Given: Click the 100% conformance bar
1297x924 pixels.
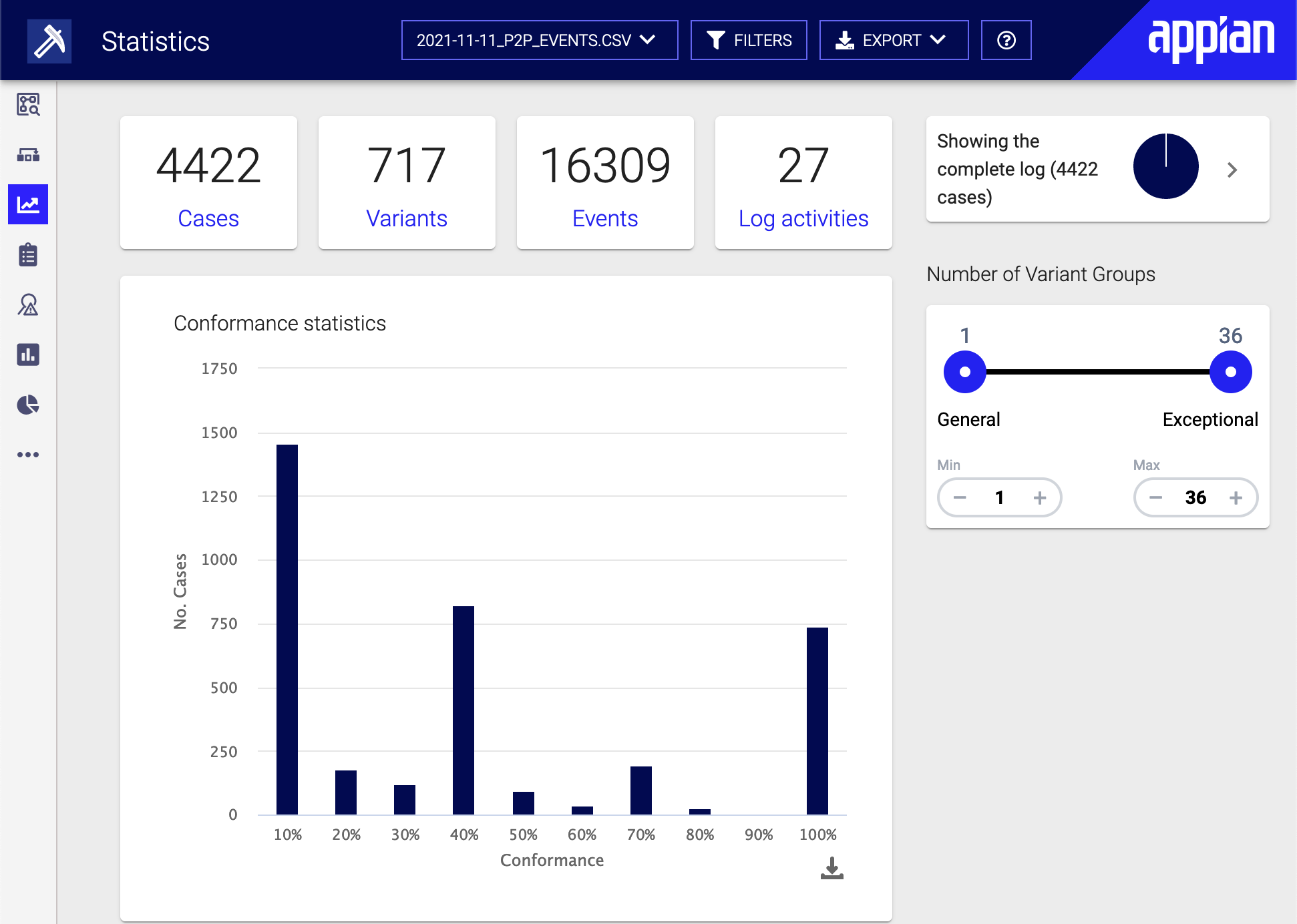Looking at the screenshot, I should [x=817, y=721].
